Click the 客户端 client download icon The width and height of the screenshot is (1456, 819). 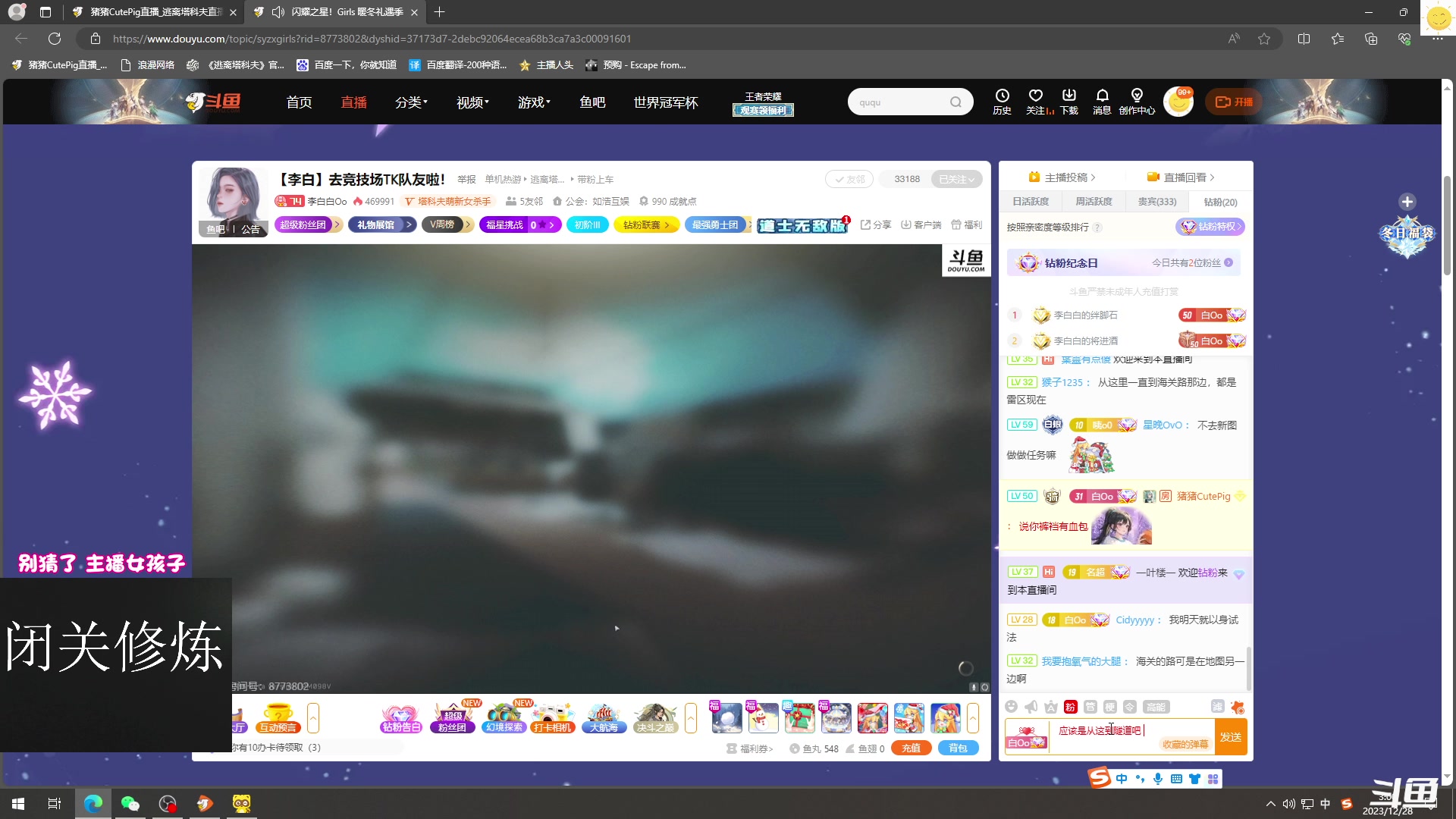[x=921, y=225]
